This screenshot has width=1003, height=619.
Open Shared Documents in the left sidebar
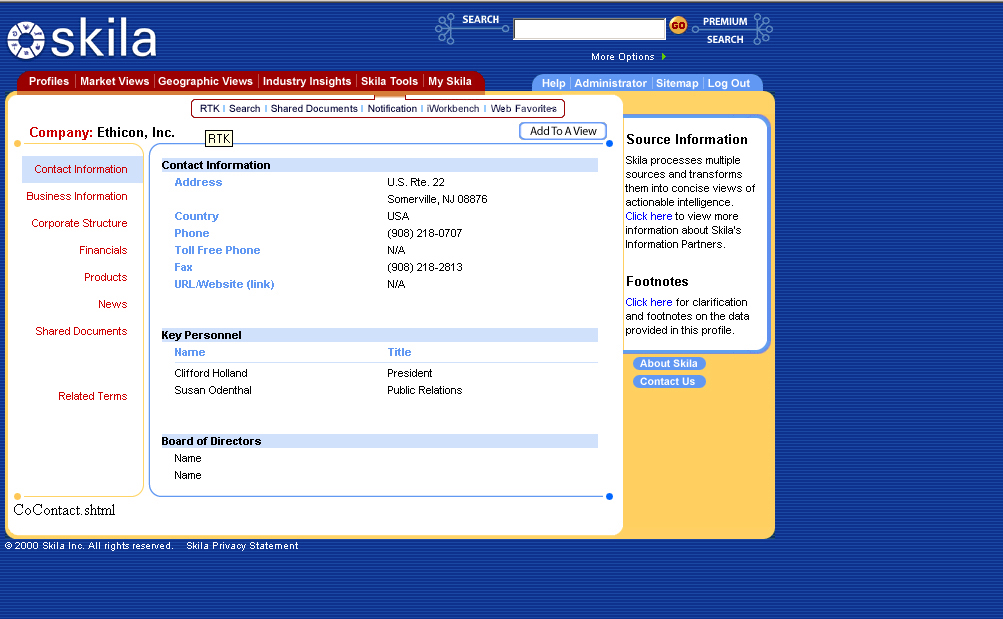(x=81, y=331)
